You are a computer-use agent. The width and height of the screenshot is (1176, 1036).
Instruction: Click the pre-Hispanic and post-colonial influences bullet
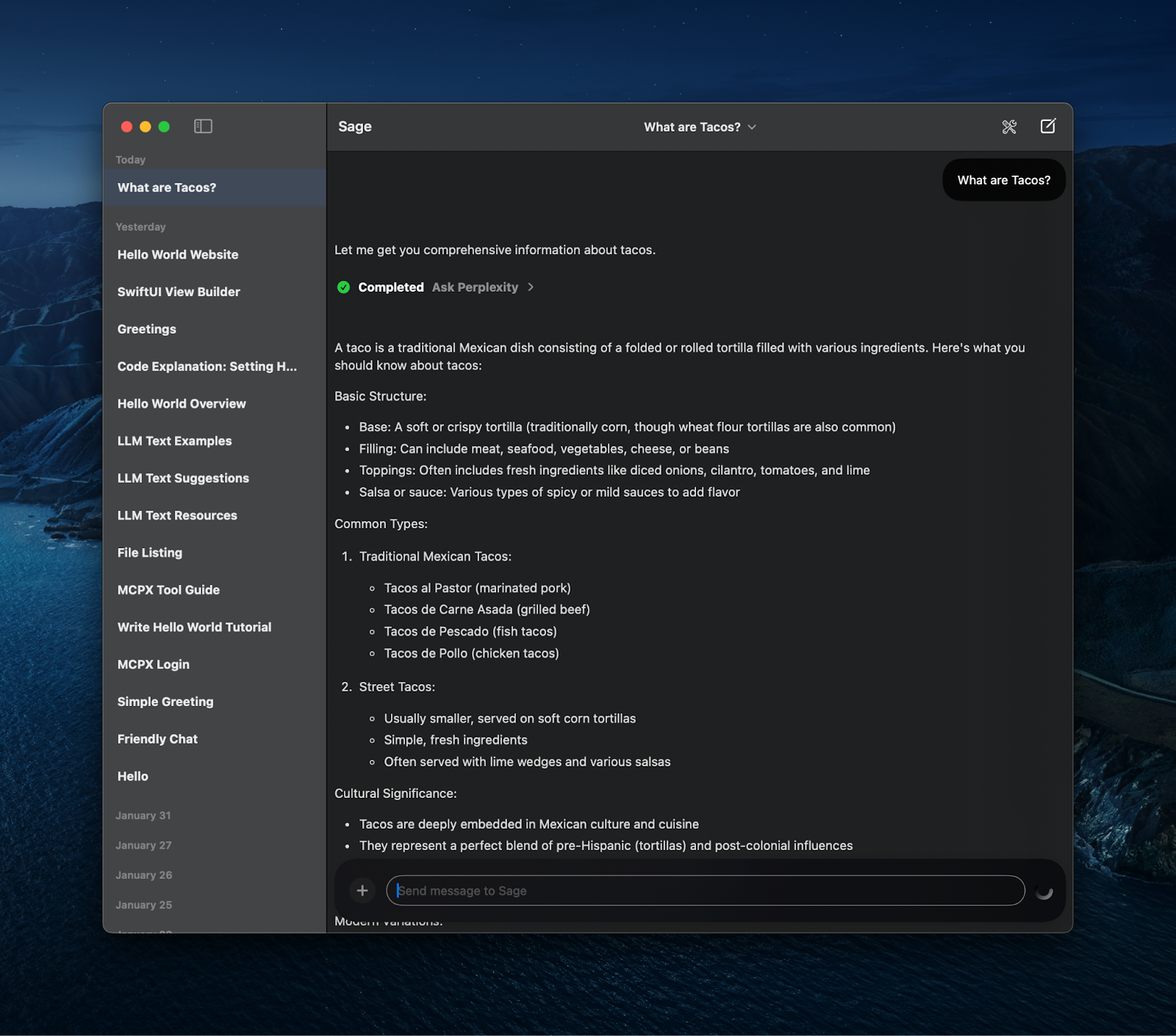(606, 846)
